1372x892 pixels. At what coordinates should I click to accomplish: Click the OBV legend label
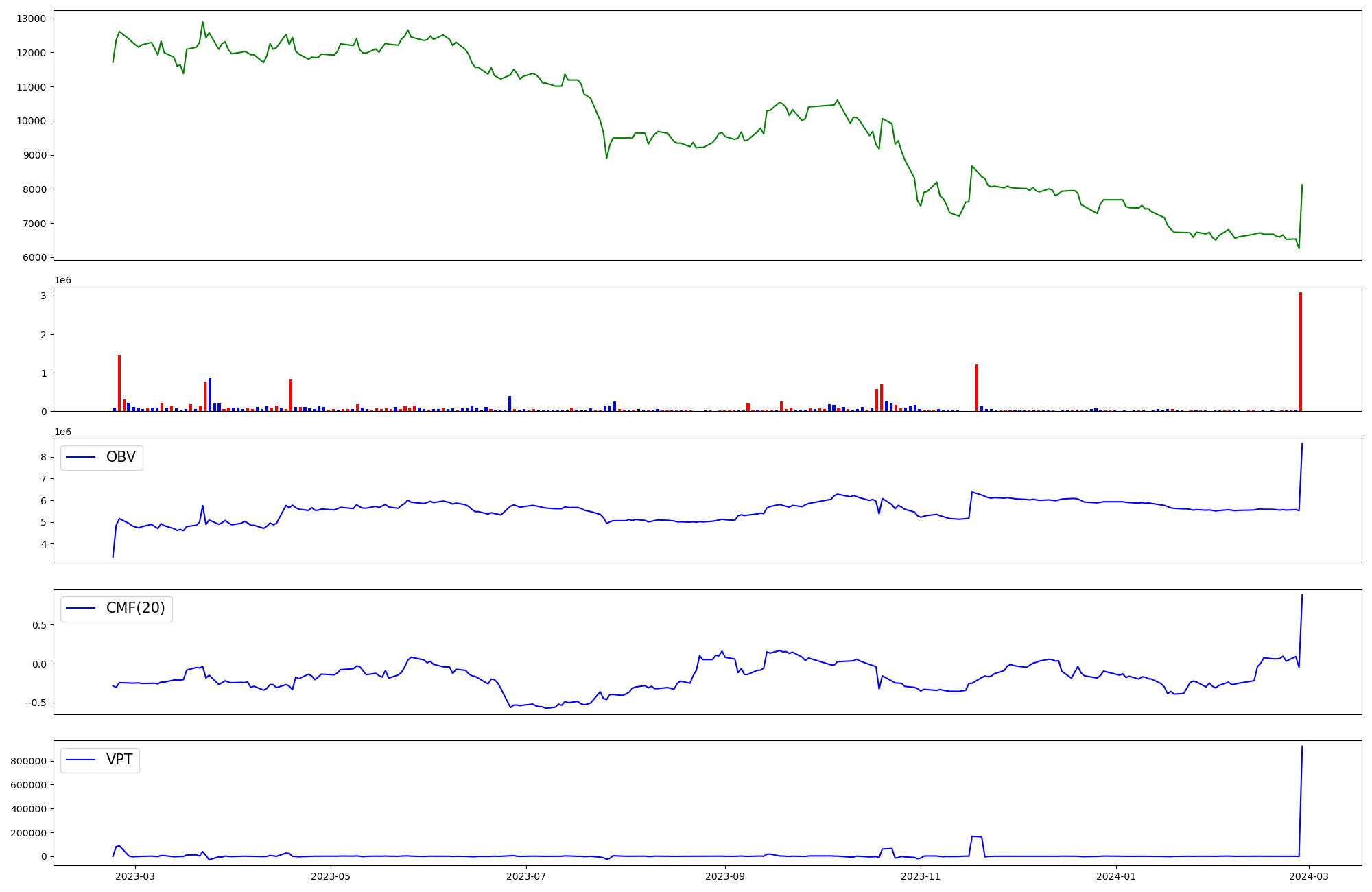coord(121,457)
